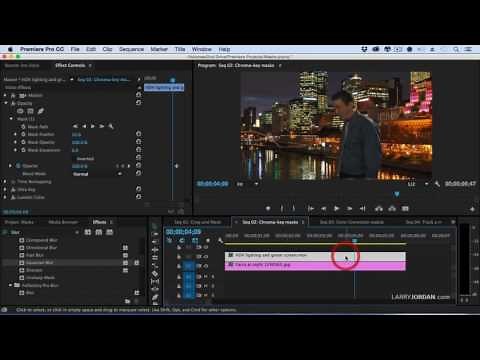Image resolution: width=480 pixels, height=360 pixels.
Task: Click the Program monitor playhead marker
Action: pos(397,194)
